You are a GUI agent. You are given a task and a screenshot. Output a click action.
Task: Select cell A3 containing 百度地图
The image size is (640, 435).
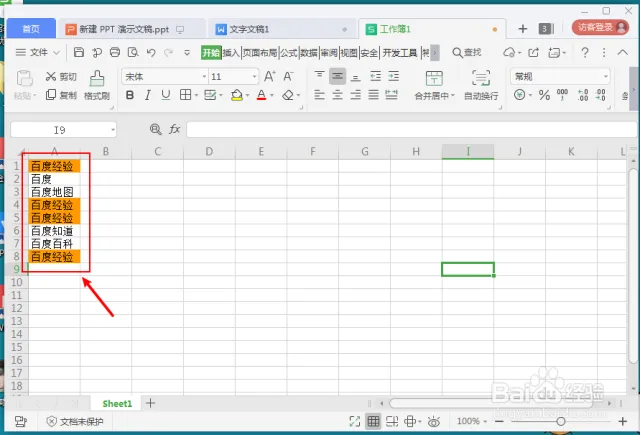pos(54,192)
